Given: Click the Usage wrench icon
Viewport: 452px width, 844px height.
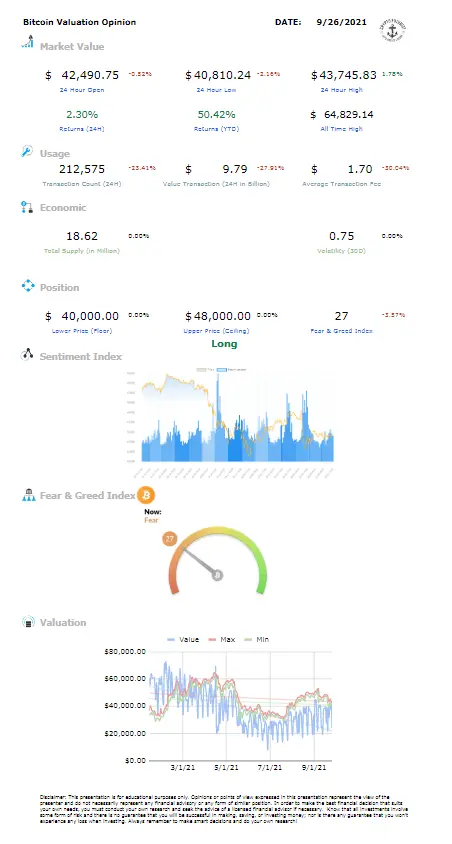Looking at the screenshot, I should tap(27, 151).
